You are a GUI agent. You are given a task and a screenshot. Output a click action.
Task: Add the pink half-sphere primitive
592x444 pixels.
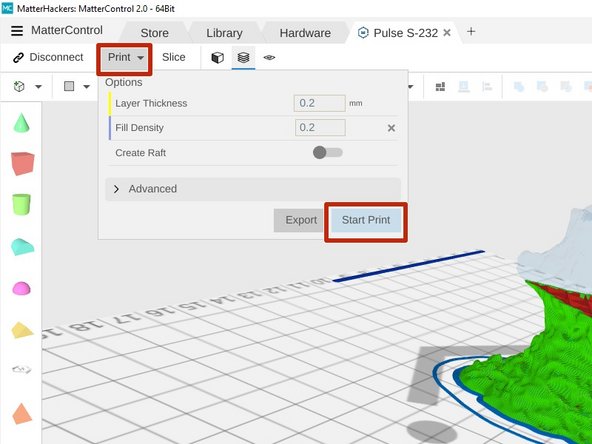point(22,288)
